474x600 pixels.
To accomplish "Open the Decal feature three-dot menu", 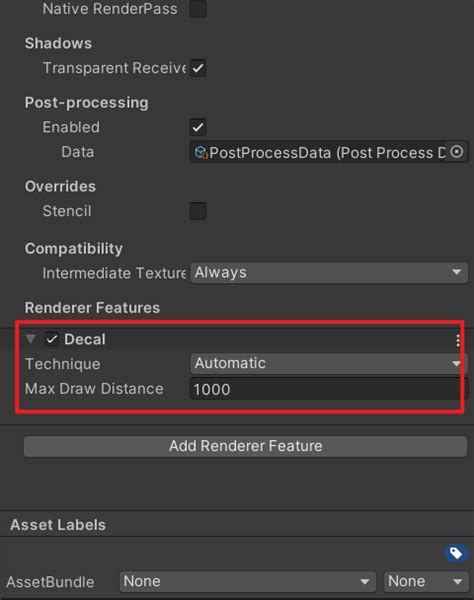I will pyautogui.click(x=458, y=340).
